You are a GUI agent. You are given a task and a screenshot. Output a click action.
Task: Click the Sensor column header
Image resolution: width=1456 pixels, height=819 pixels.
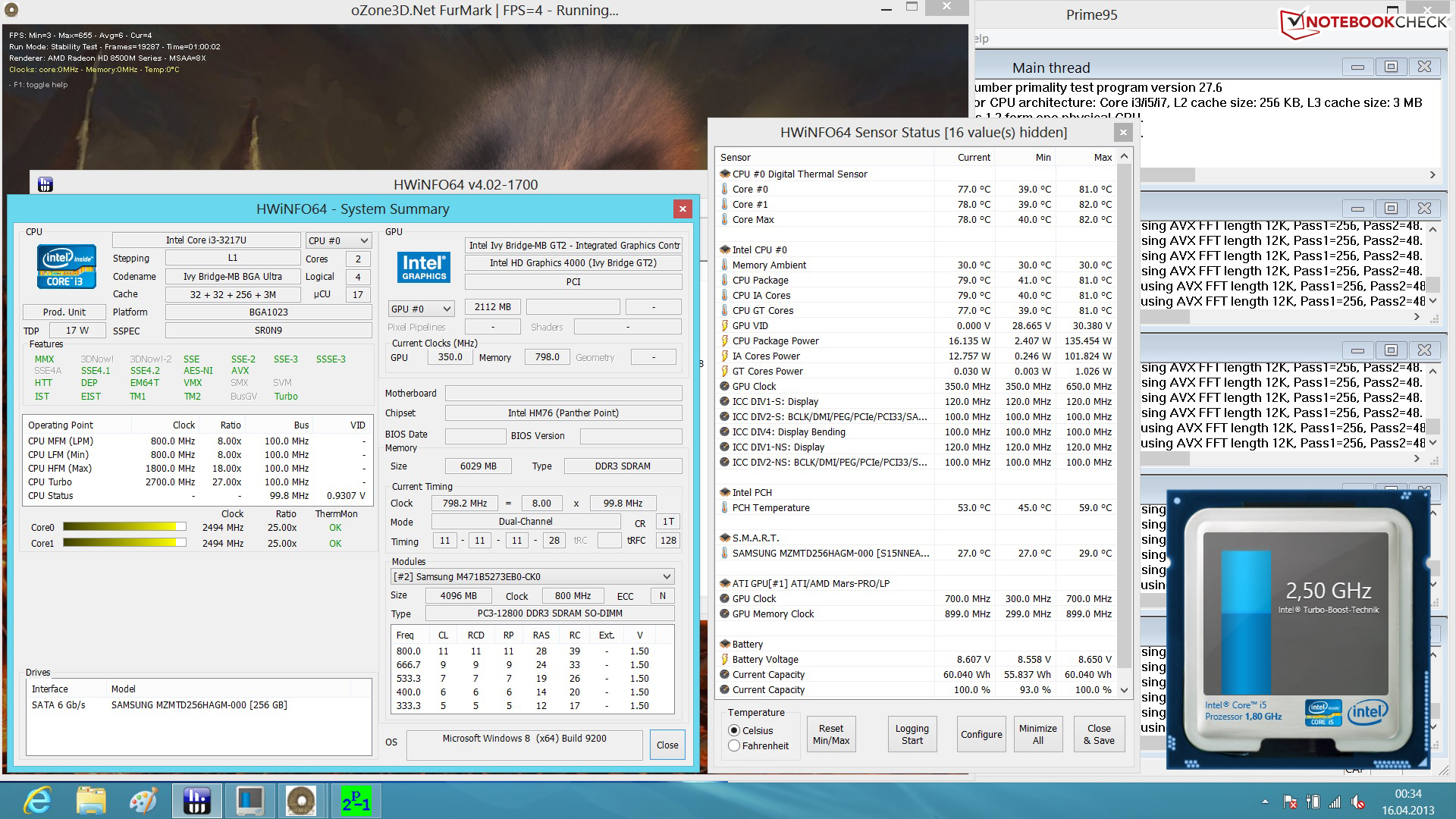(x=825, y=157)
